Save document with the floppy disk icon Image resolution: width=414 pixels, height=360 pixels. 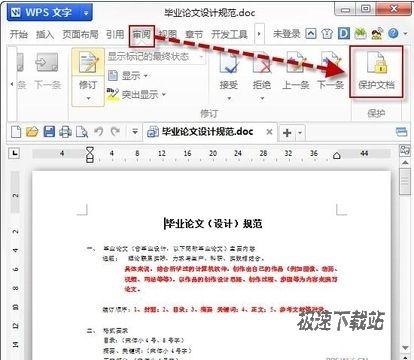pyautogui.click(x=49, y=132)
